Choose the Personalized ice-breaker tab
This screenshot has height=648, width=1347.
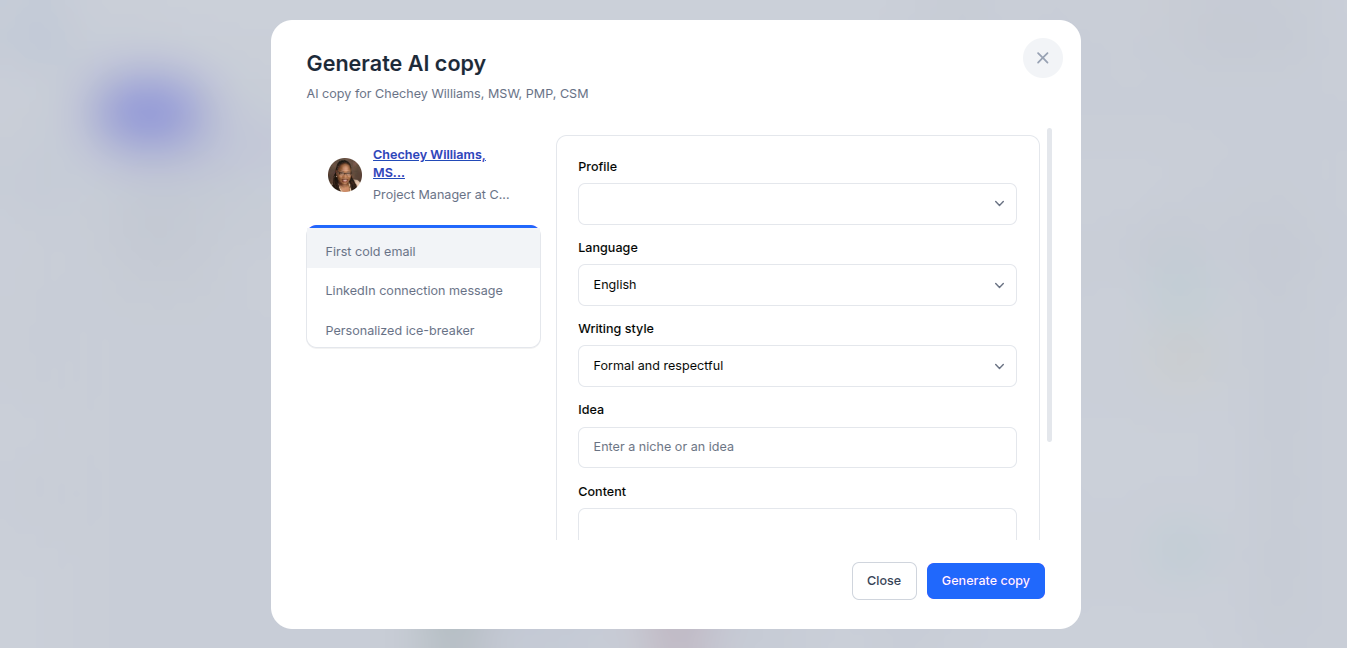[423, 331]
